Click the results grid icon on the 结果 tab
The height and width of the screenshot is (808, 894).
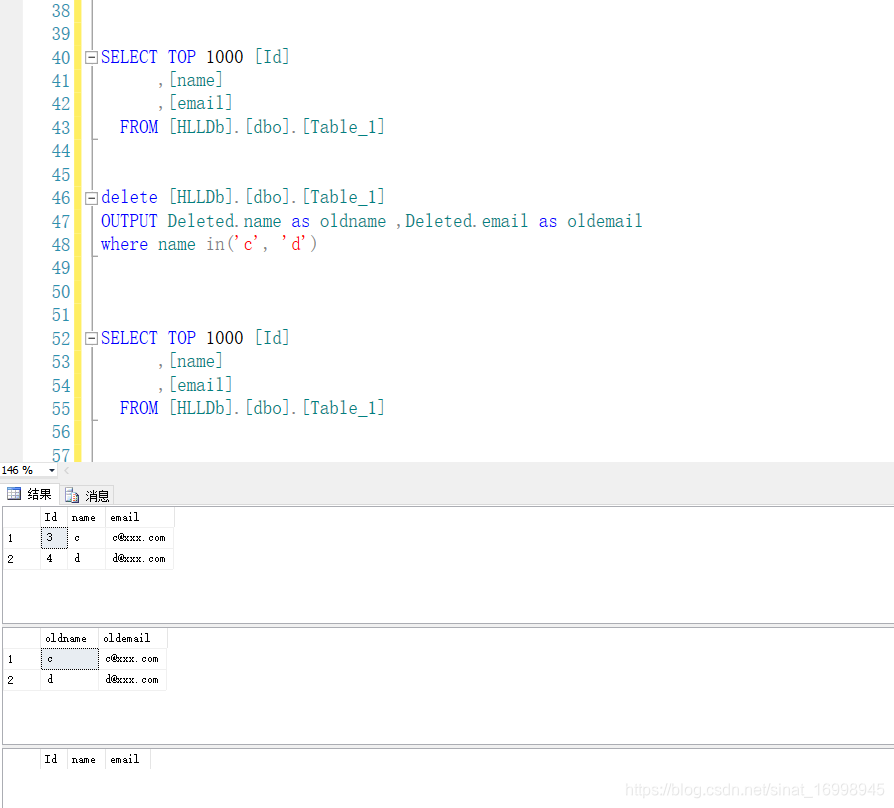[16, 494]
